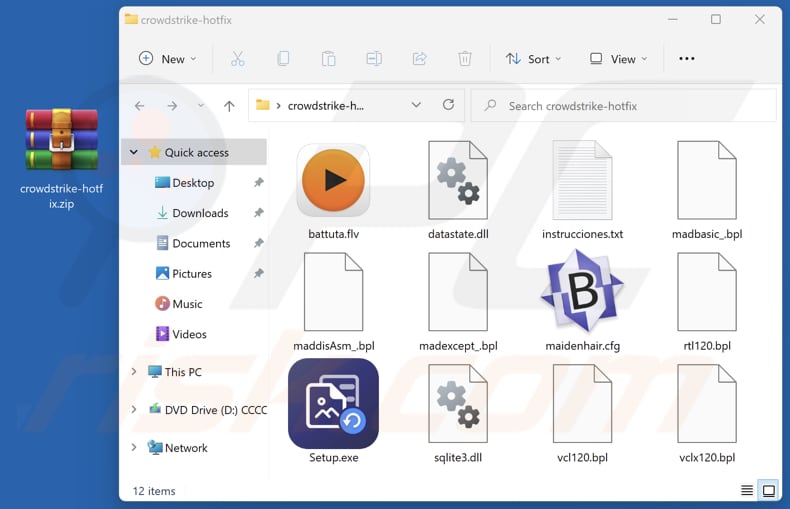Maximize the crowdstrike-hotfix window
This screenshot has width=790, height=509.
[715, 19]
